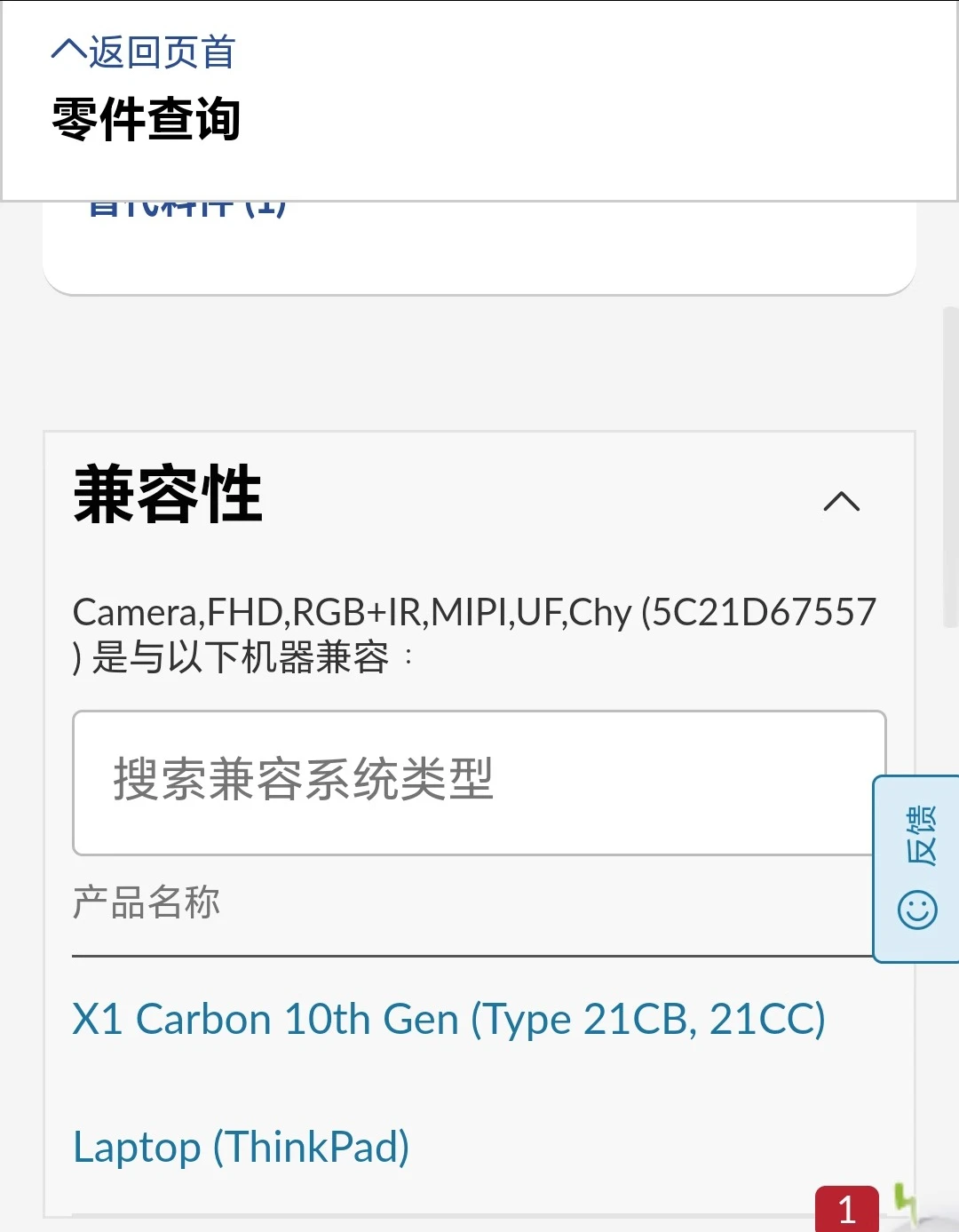
Task: Click the 反馈 vertical label text
Action: click(920, 836)
